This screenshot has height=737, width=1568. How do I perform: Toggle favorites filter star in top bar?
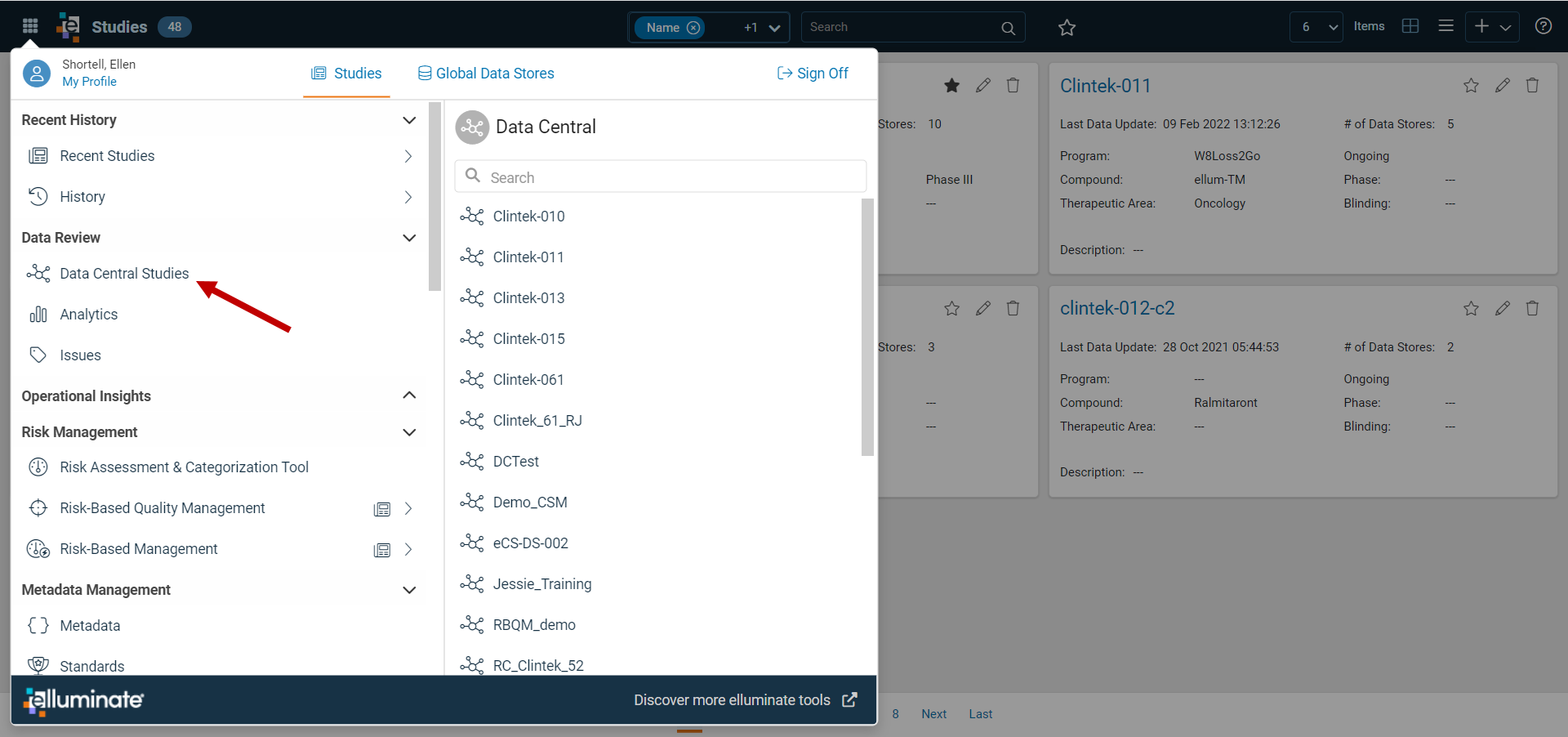[1067, 28]
